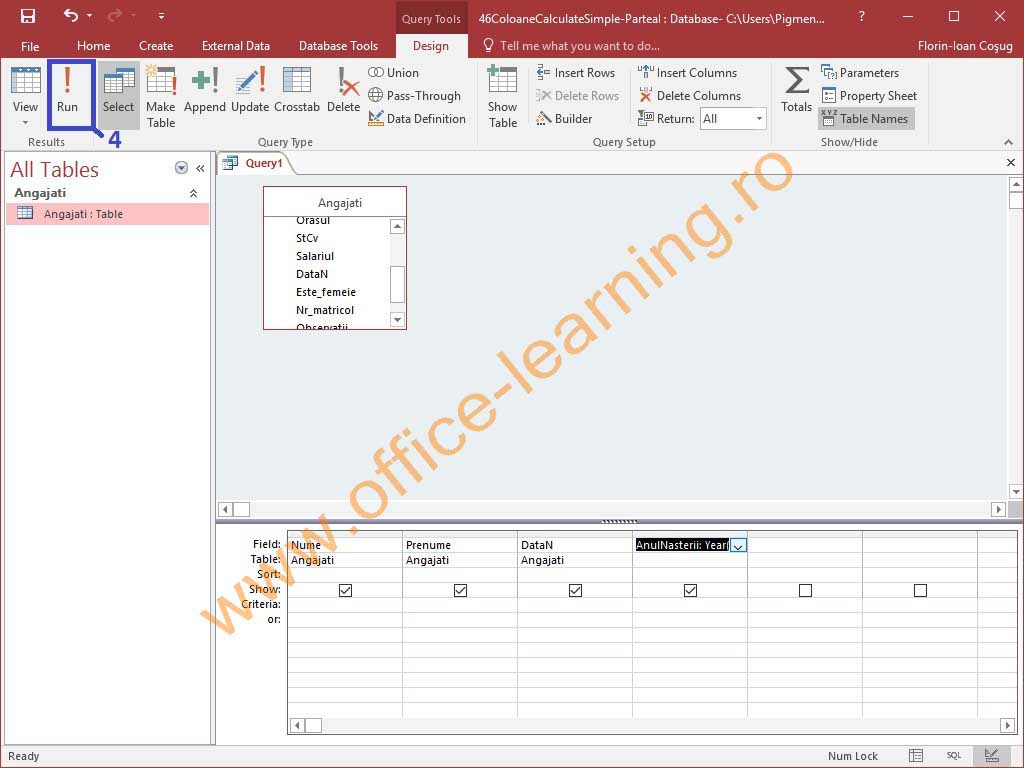This screenshot has height=768, width=1024.
Task: Switch to Design view in status bar
Action: (x=991, y=756)
